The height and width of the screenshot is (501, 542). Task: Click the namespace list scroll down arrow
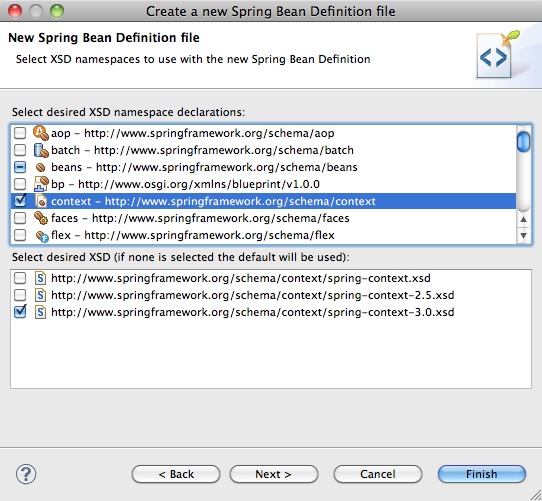[523, 235]
